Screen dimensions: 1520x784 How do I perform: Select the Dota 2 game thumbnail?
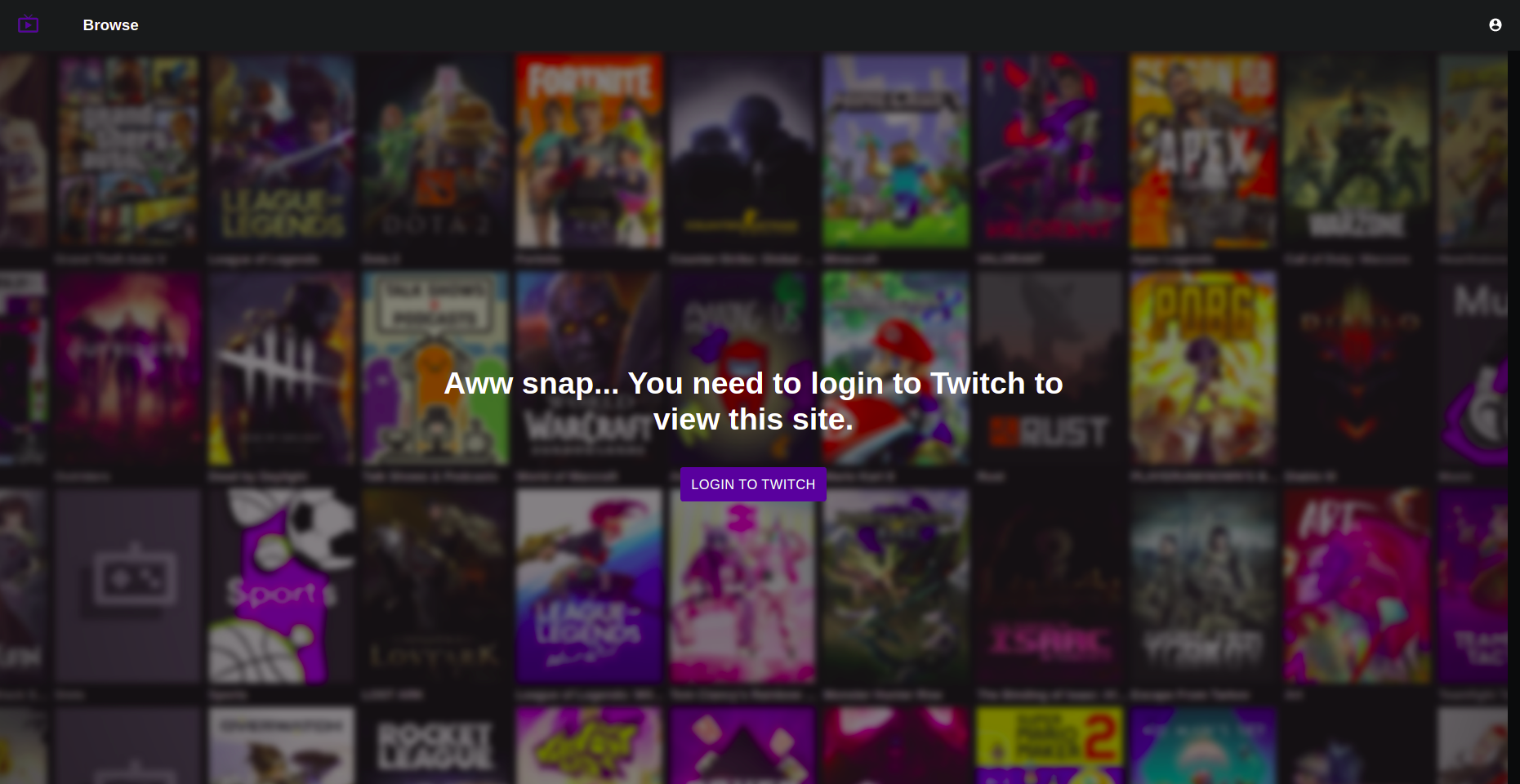pyautogui.click(x=435, y=151)
